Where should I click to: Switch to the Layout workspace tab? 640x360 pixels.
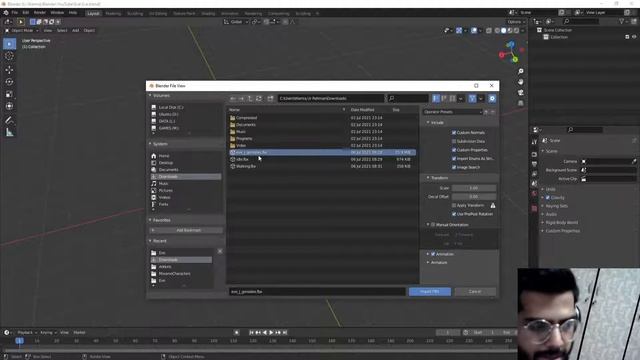pyautogui.click(x=93, y=13)
